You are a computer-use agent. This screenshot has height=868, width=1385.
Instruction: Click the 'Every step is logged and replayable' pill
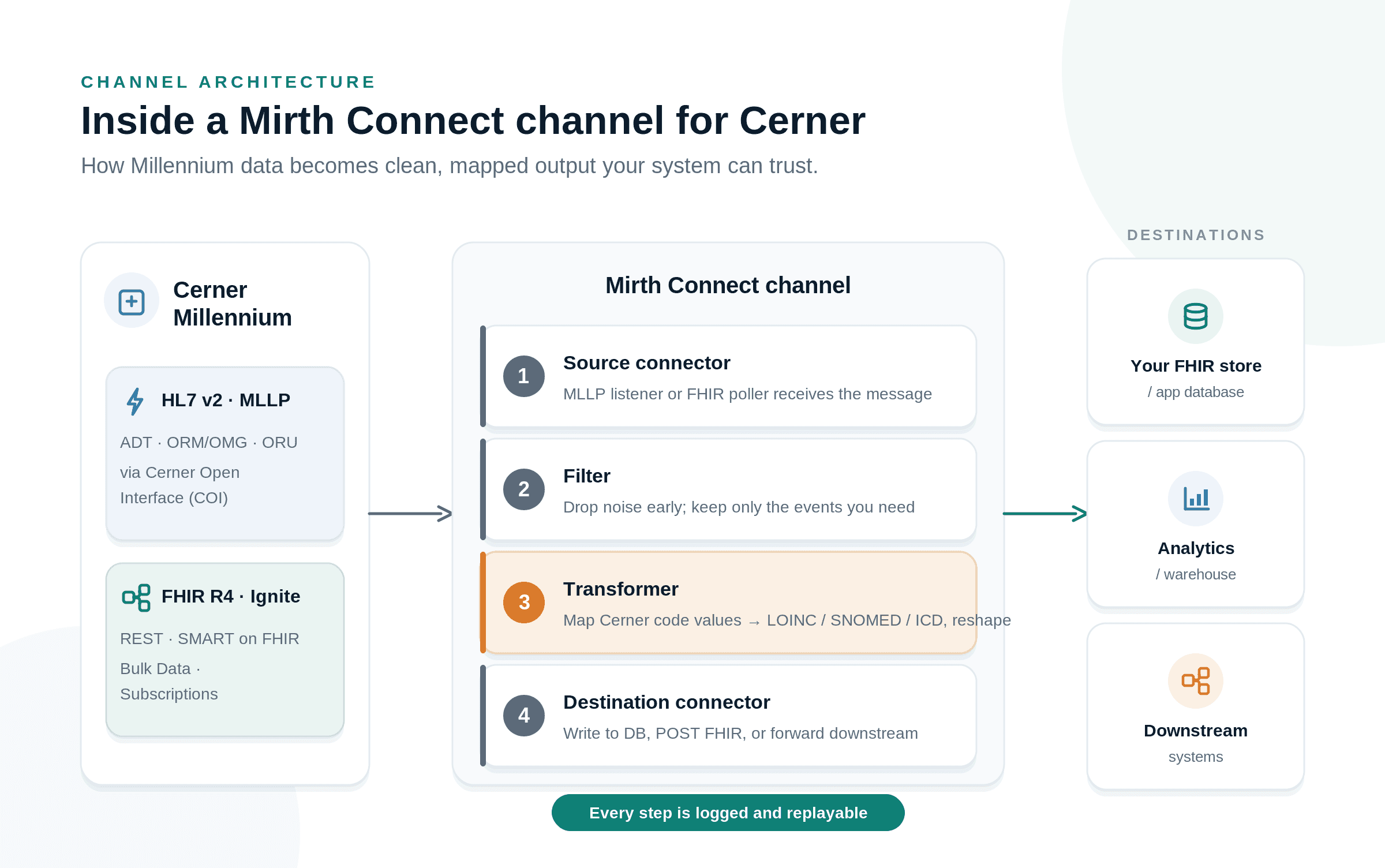click(728, 813)
